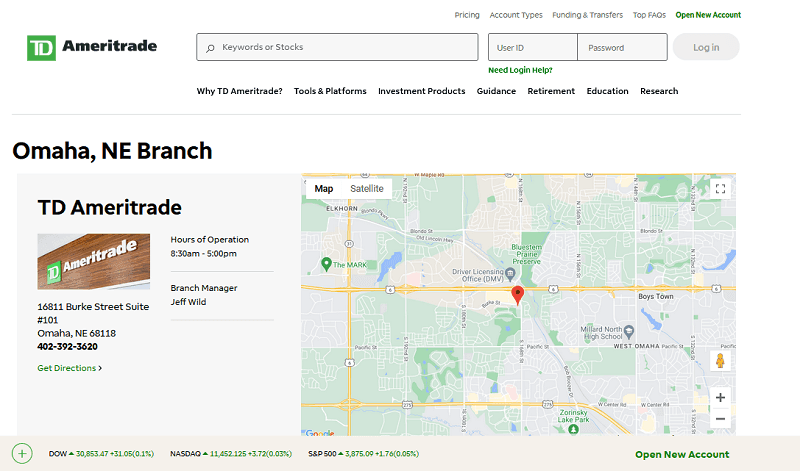Click the search magnifier icon

pos(210,48)
